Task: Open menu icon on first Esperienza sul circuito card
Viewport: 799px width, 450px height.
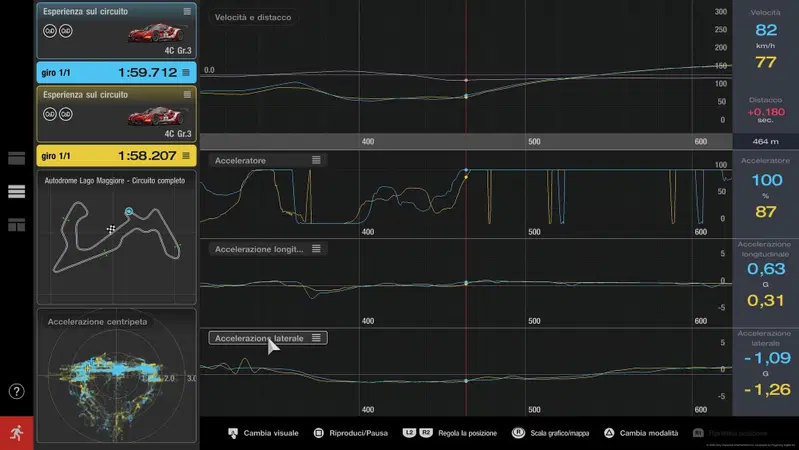Action: click(x=187, y=11)
